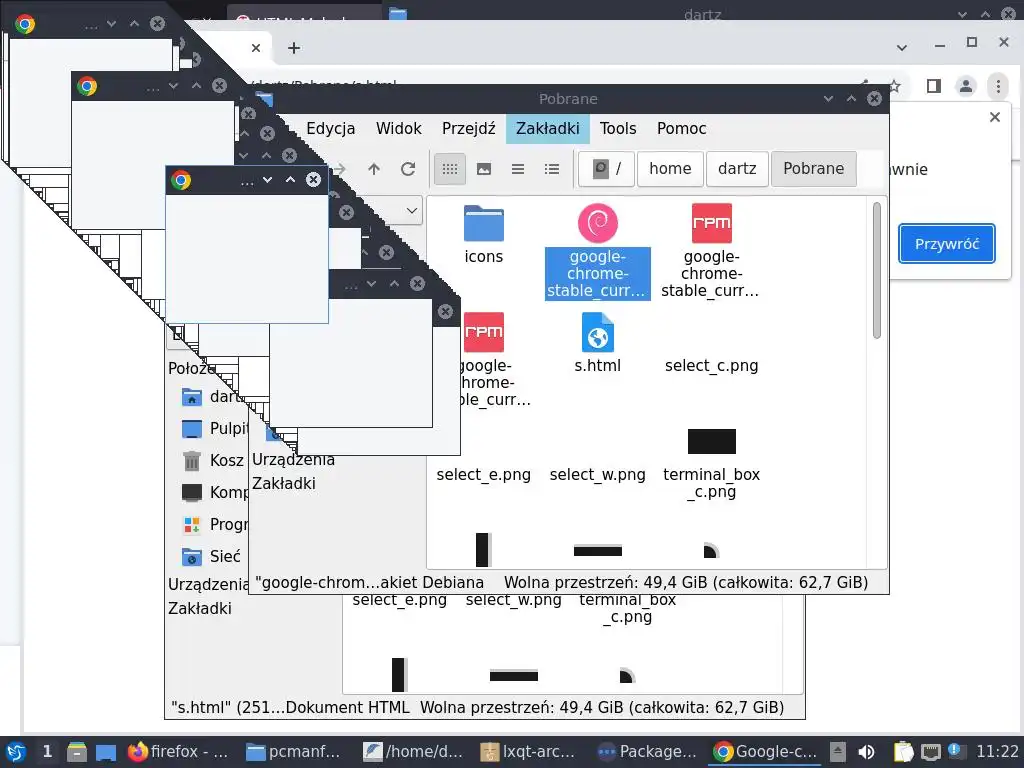The width and height of the screenshot is (1024, 768).
Task: Switch to pcmanfm taskbar entry
Action: [x=293, y=752]
